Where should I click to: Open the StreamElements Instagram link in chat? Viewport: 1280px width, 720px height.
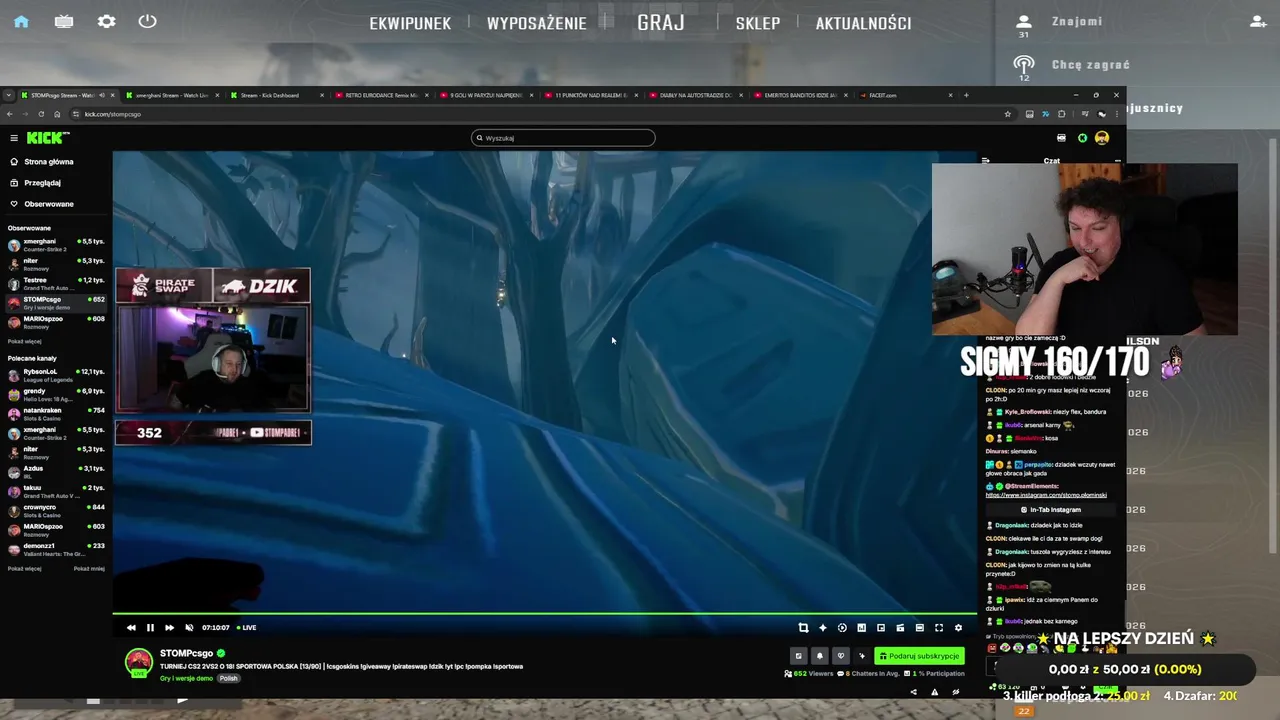tap(1046, 495)
